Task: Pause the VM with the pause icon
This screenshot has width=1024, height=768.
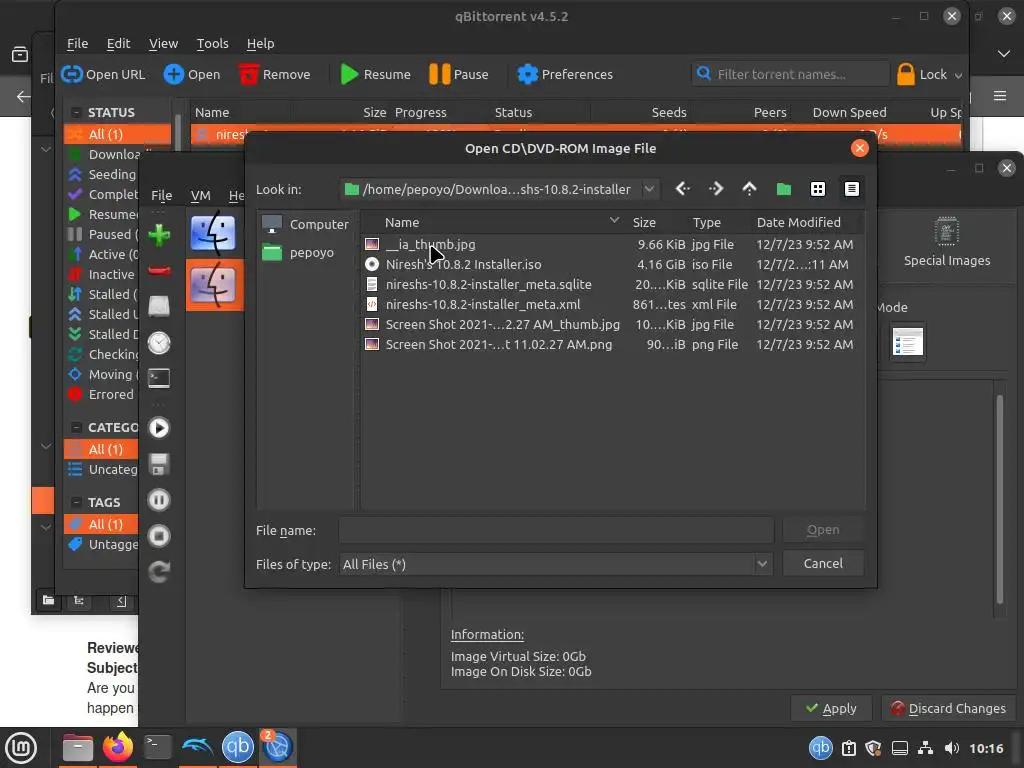Action: tap(159, 500)
